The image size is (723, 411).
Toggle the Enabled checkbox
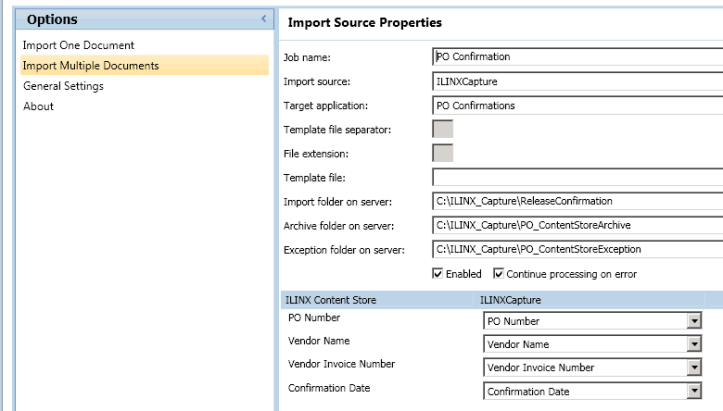pos(438,274)
